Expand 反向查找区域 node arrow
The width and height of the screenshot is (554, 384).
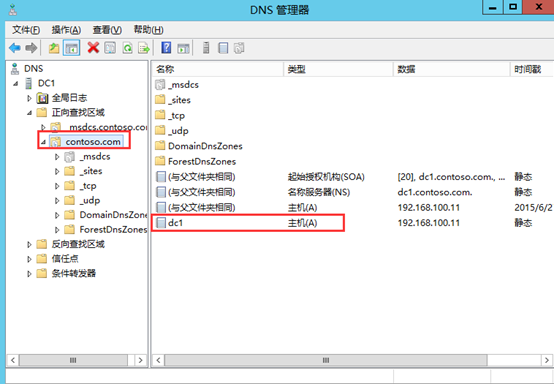[x=29, y=244]
